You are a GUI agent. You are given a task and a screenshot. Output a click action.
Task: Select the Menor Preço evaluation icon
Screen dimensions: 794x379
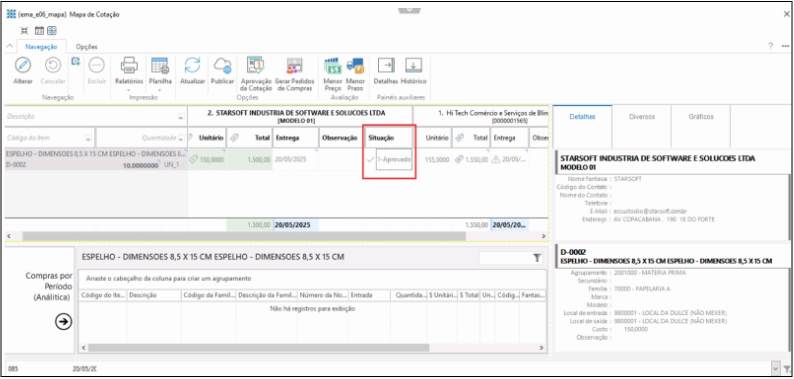(x=333, y=65)
